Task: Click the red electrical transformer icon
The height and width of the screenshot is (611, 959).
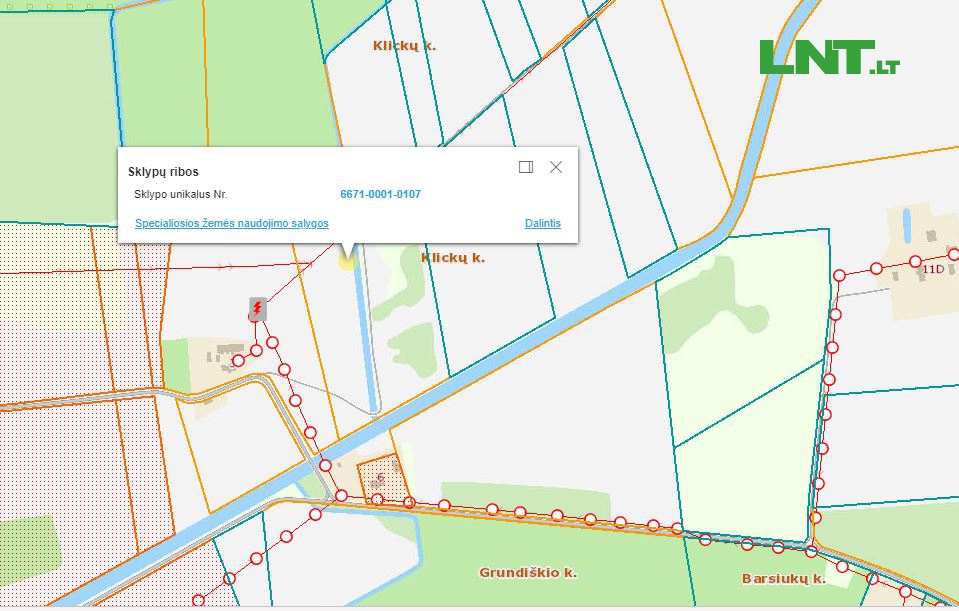Action: (x=258, y=309)
